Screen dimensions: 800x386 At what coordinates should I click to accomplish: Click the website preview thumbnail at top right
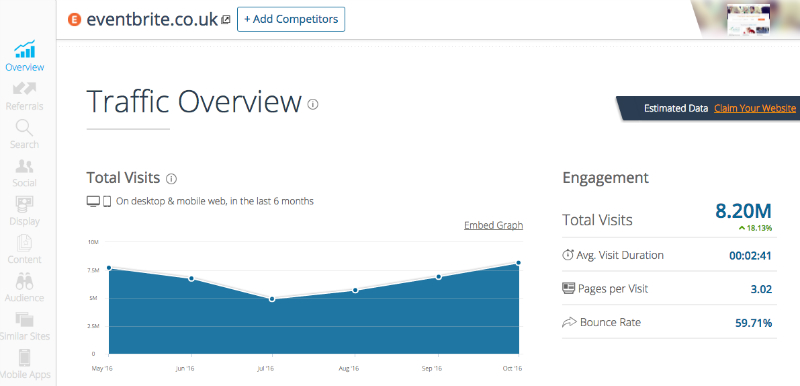(x=748, y=20)
